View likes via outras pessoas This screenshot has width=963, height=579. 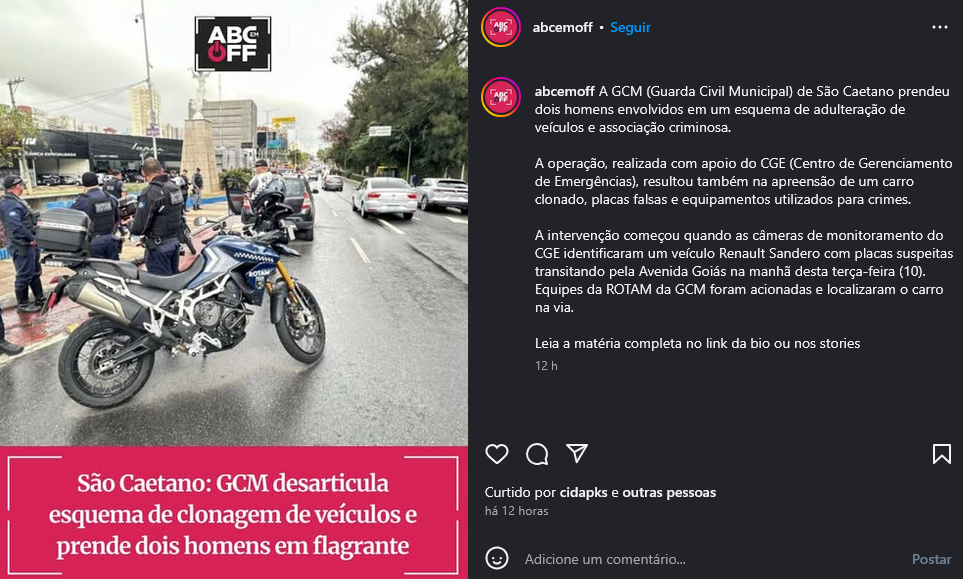pyautogui.click(x=669, y=492)
